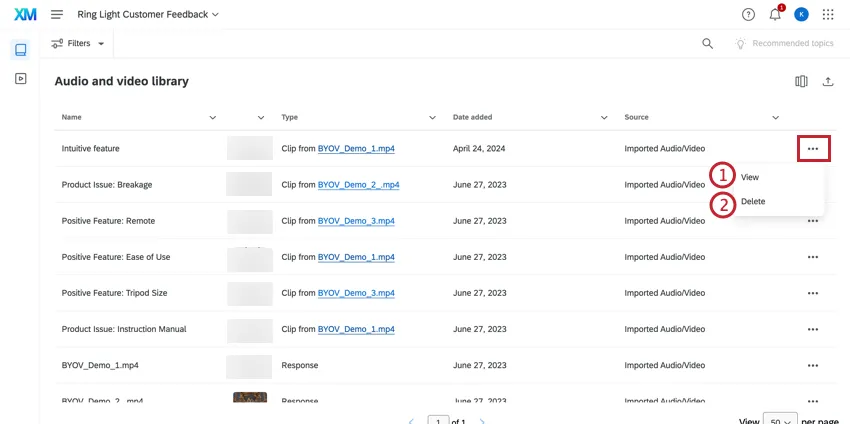This screenshot has height=424, width=850.
Task: Expand the Ring Light Customer Feedback dropdown
Action: click(x=147, y=15)
